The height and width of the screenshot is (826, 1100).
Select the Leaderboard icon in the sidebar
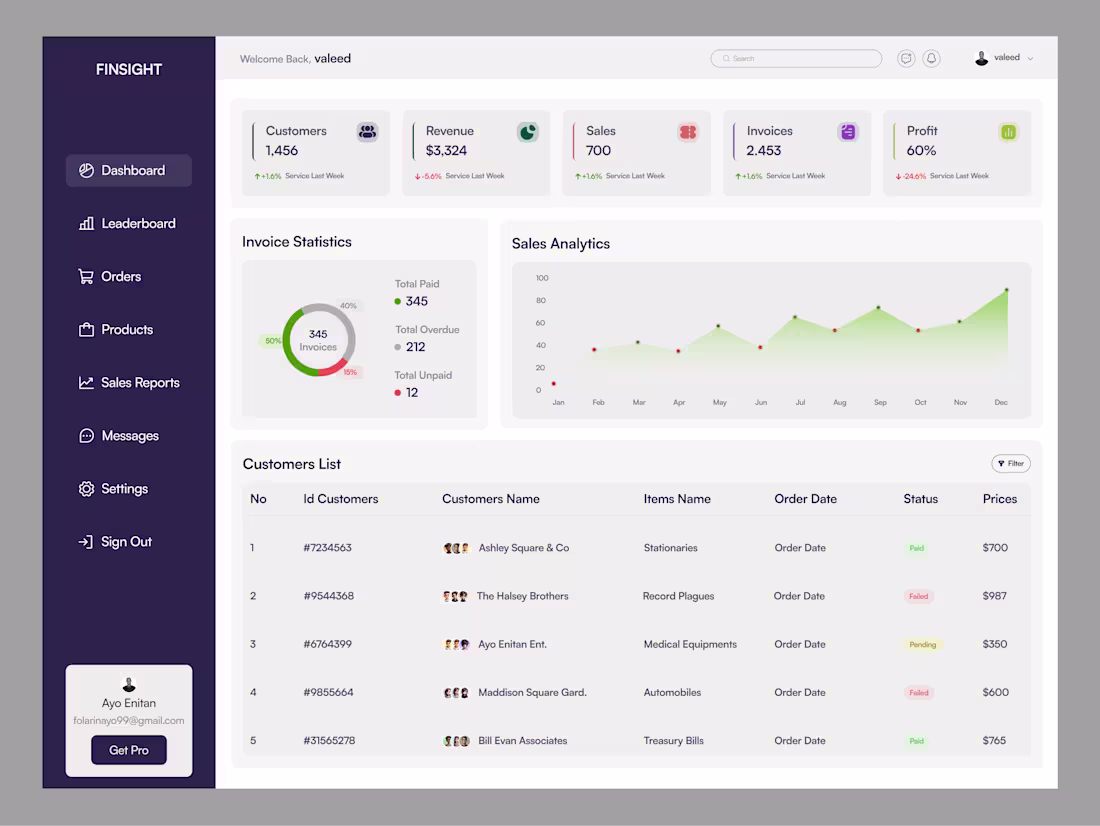[85, 223]
